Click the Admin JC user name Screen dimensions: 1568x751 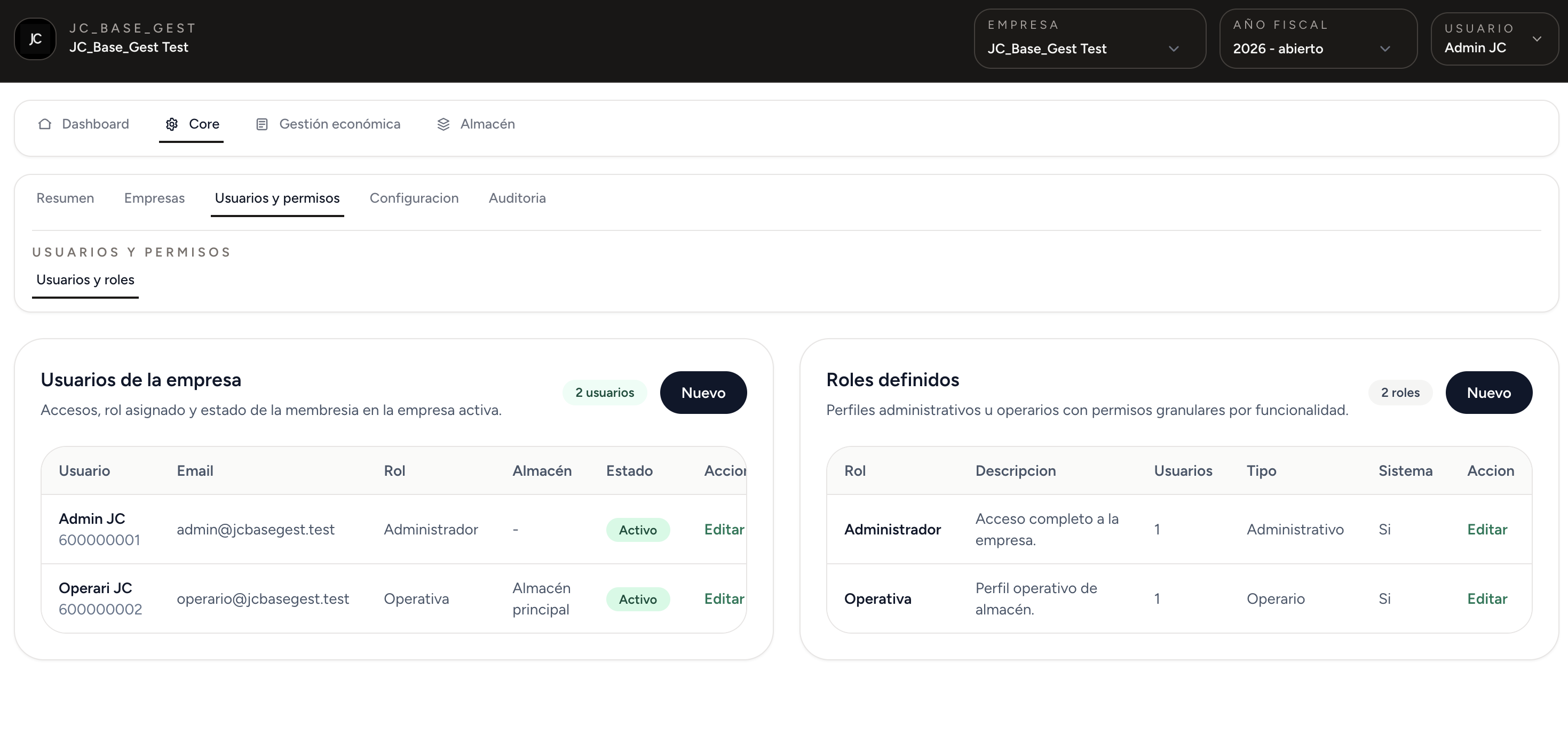click(x=92, y=518)
